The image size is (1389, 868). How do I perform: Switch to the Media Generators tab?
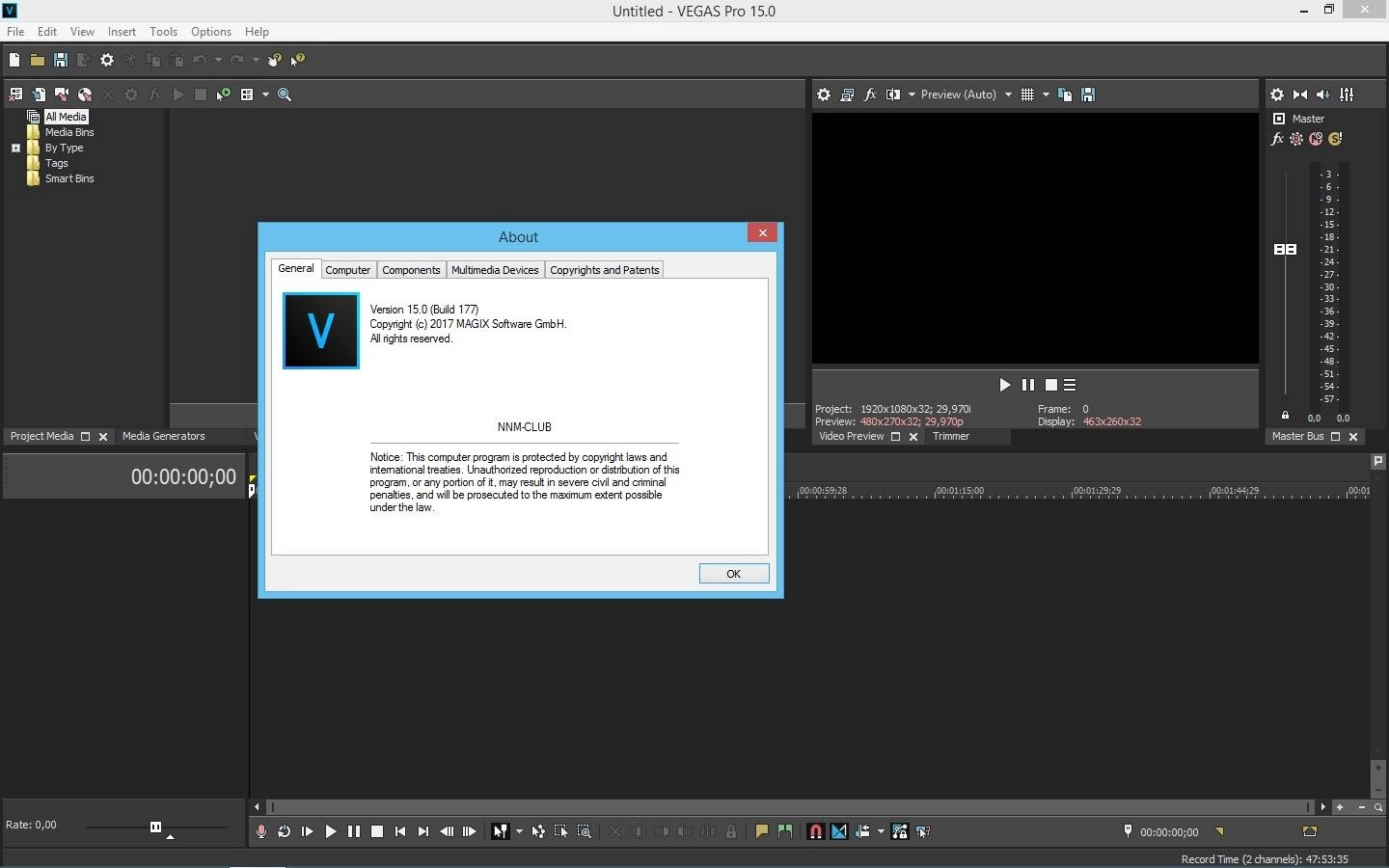pos(163,437)
